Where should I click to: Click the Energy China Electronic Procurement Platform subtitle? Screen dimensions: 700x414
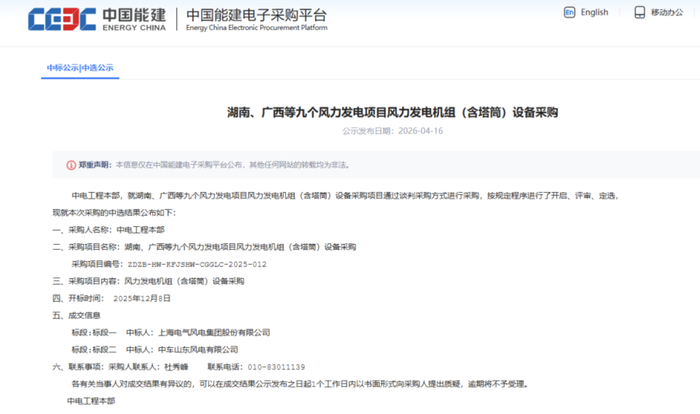[x=257, y=29]
